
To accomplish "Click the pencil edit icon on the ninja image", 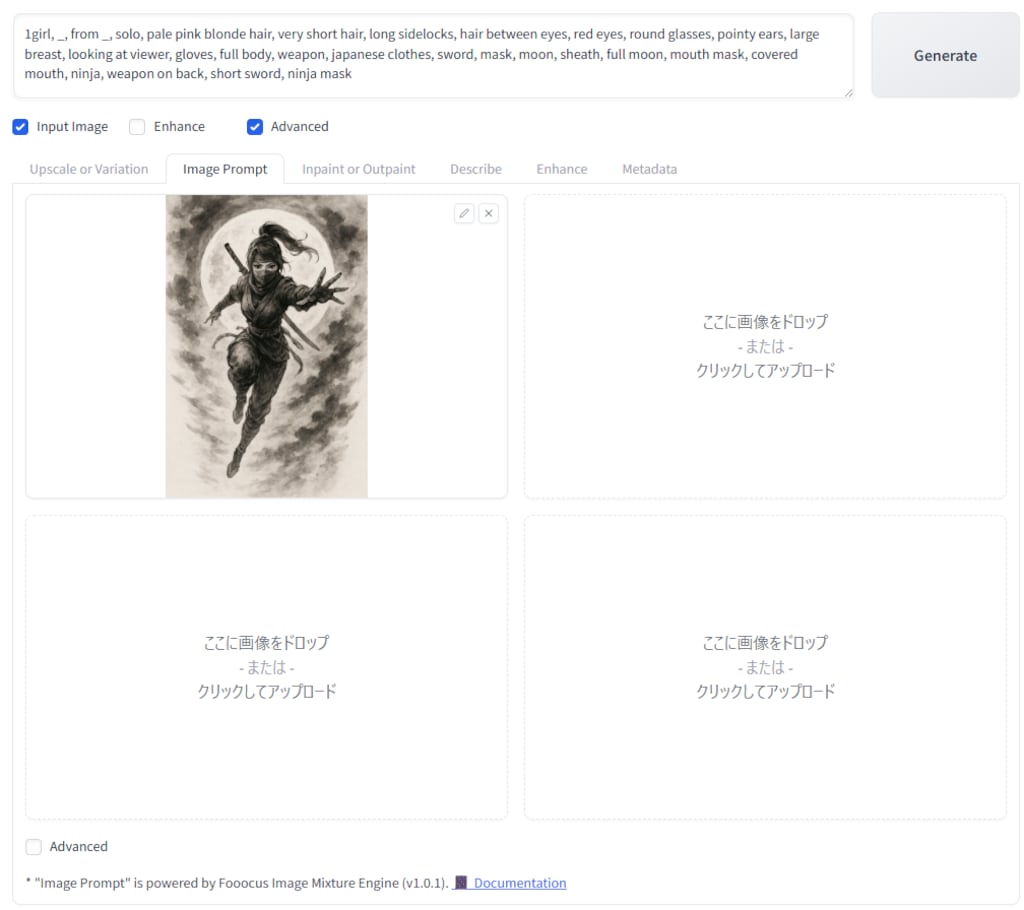I will pyautogui.click(x=464, y=213).
